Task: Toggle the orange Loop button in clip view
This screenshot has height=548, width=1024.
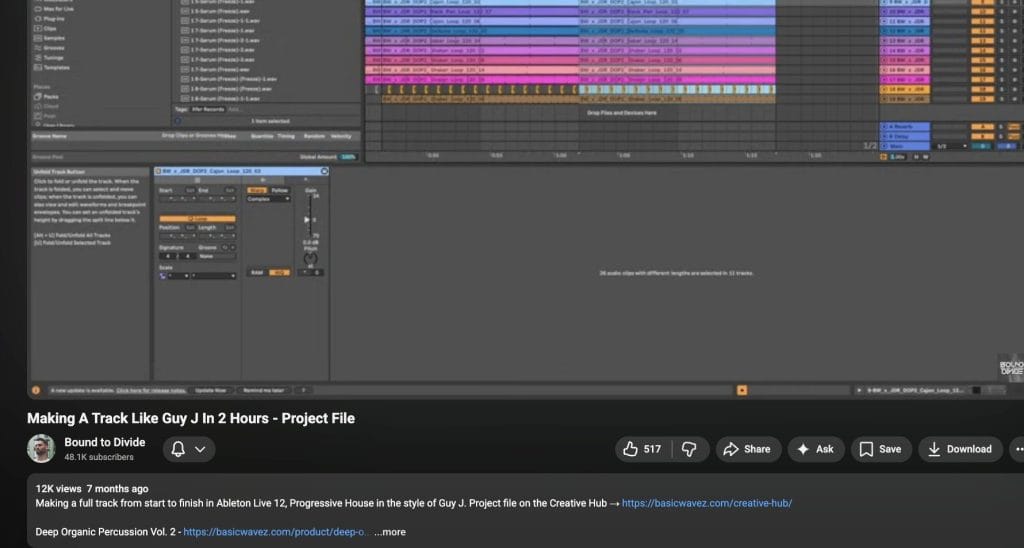Action: (x=197, y=218)
